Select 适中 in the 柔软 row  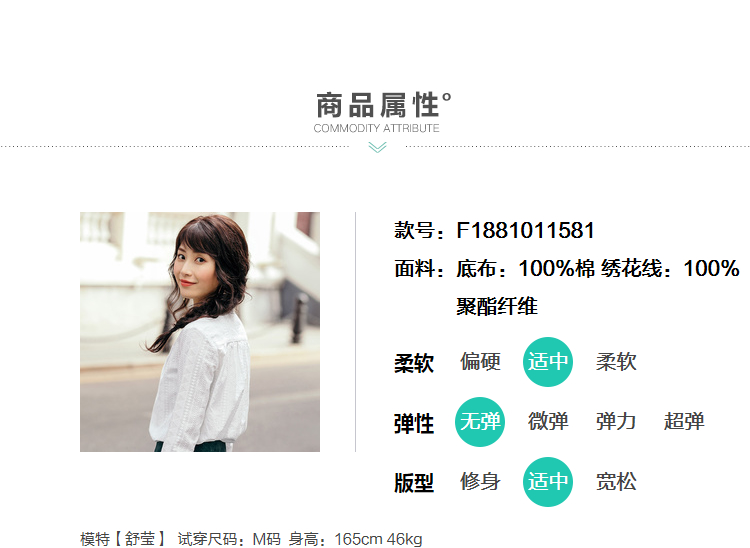pos(548,362)
